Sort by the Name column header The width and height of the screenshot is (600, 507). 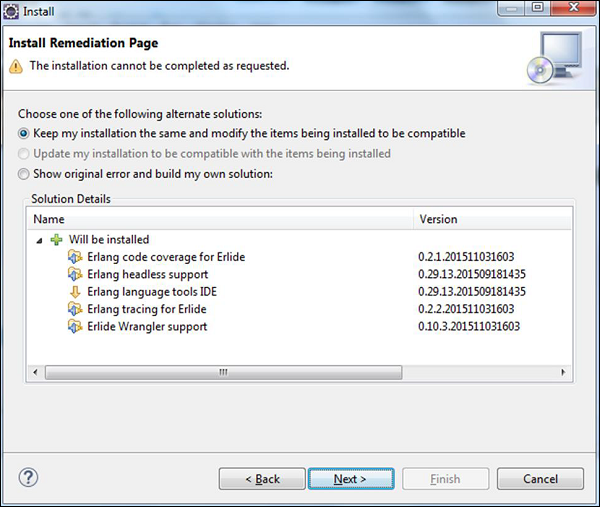(x=220, y=219)
